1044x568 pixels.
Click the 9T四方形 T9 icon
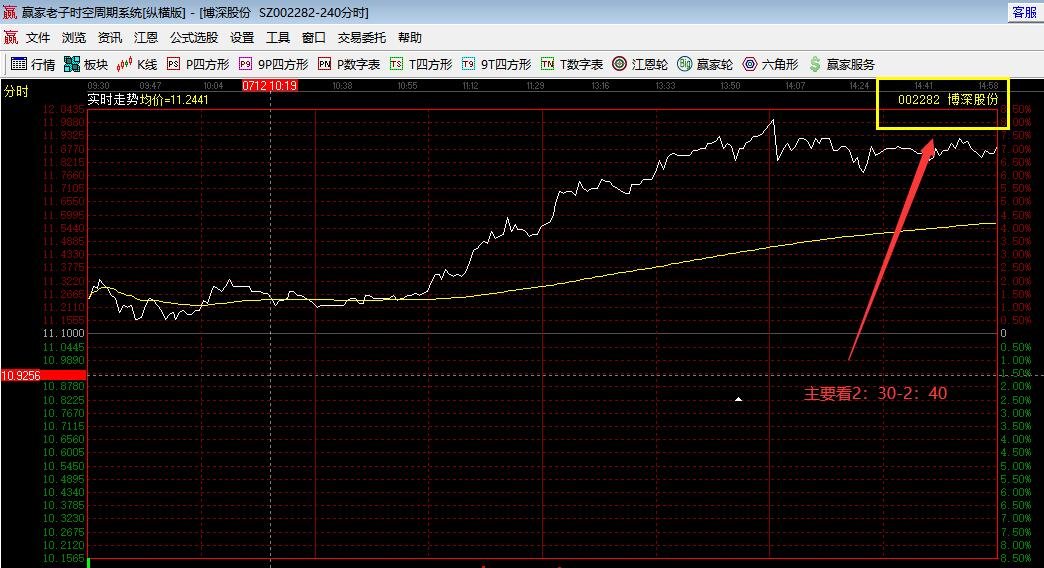468,64
